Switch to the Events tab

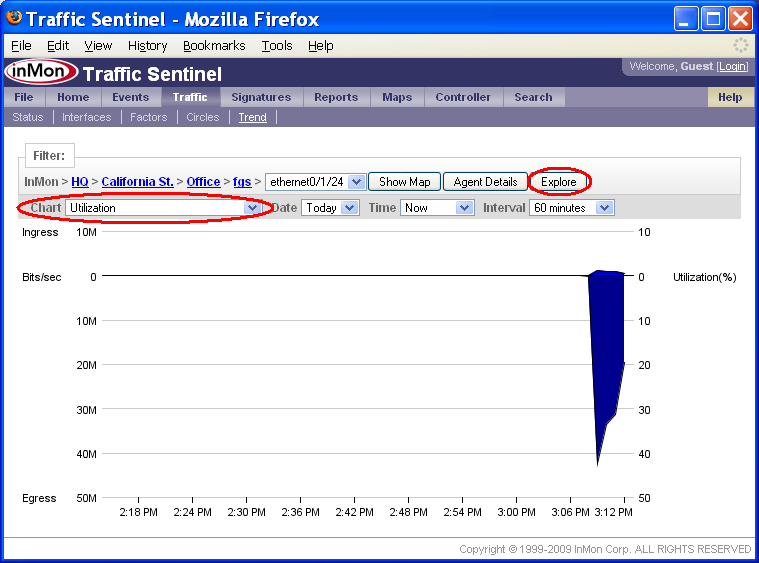point(131,97)
